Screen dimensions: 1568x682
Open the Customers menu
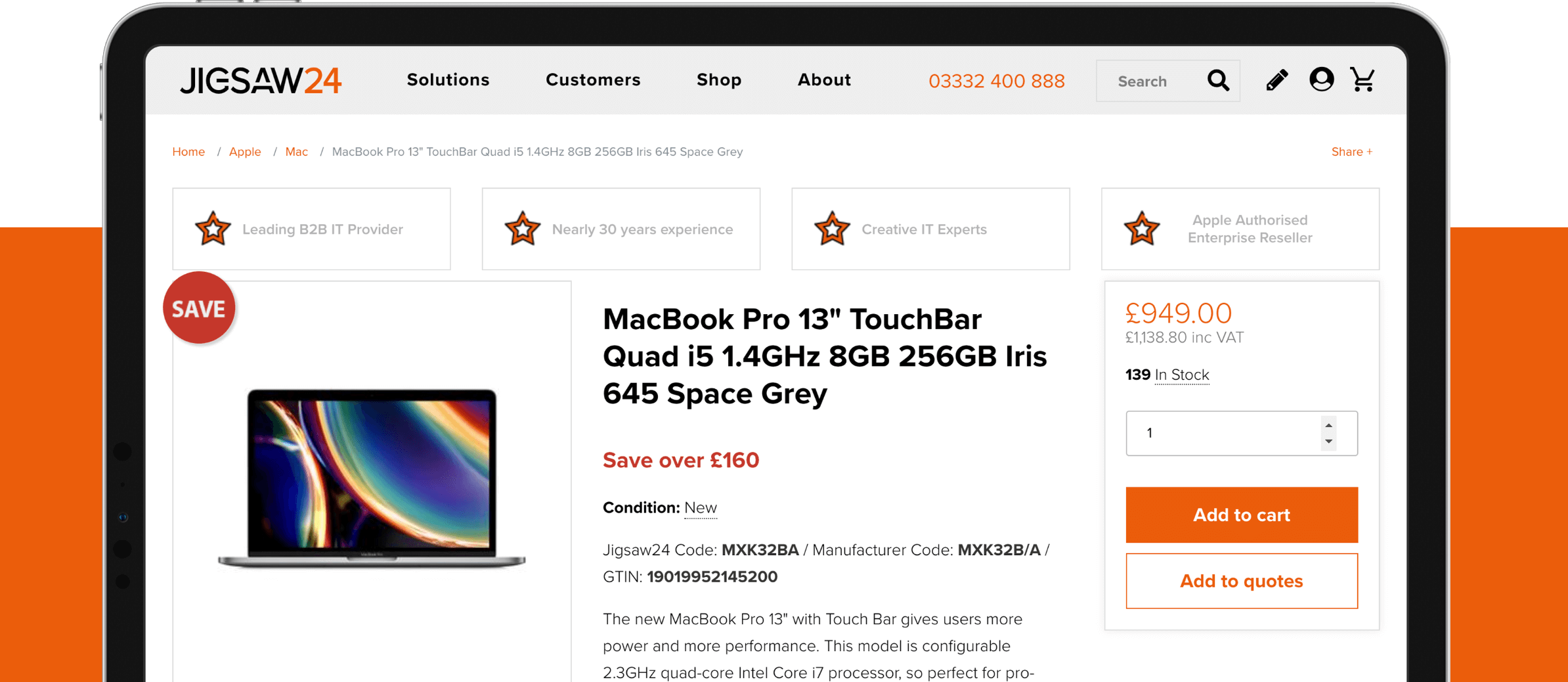tap(593, 80)
